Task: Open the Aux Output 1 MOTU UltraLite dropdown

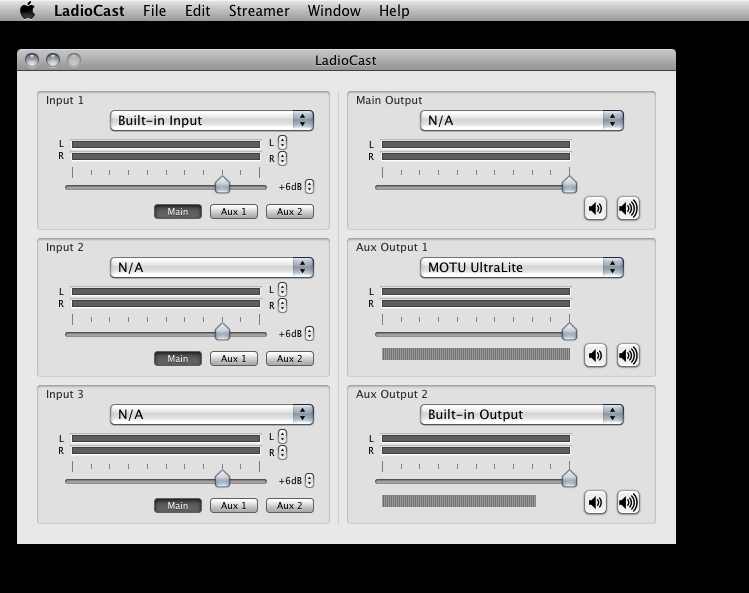Action: (x=522, y=268)
